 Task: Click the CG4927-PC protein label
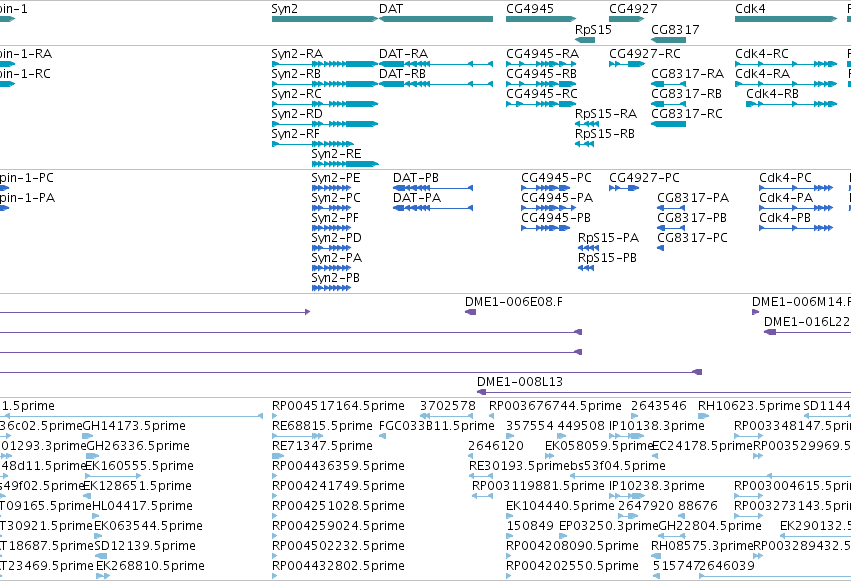[644, 178]
